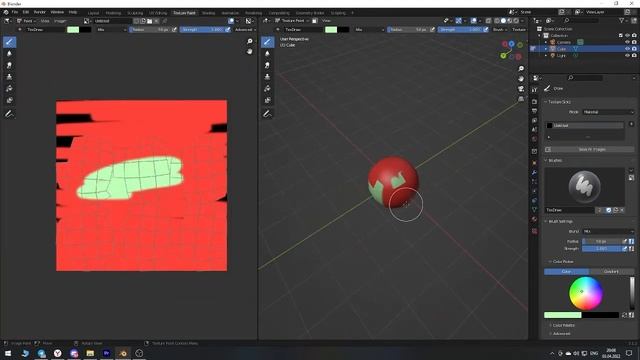This screenshot has width=640, height=360.
Task: Select material preview shading sphere in viewport header
Action: pyautogui.click(x=510, y=20)
